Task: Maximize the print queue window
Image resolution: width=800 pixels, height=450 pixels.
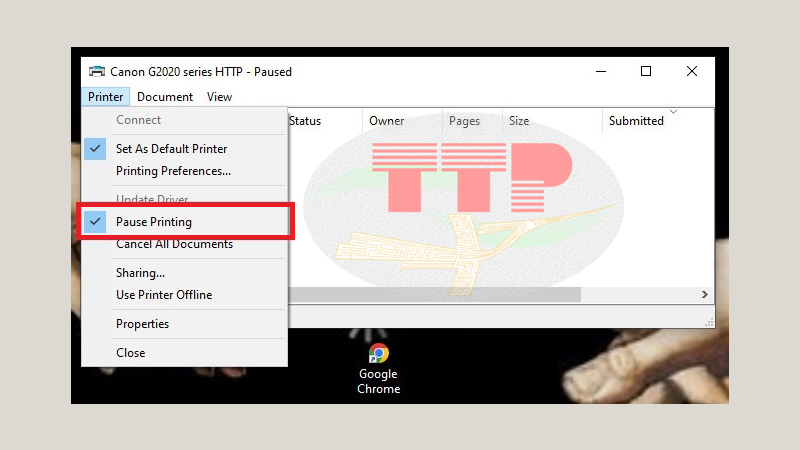Action: 646,71
